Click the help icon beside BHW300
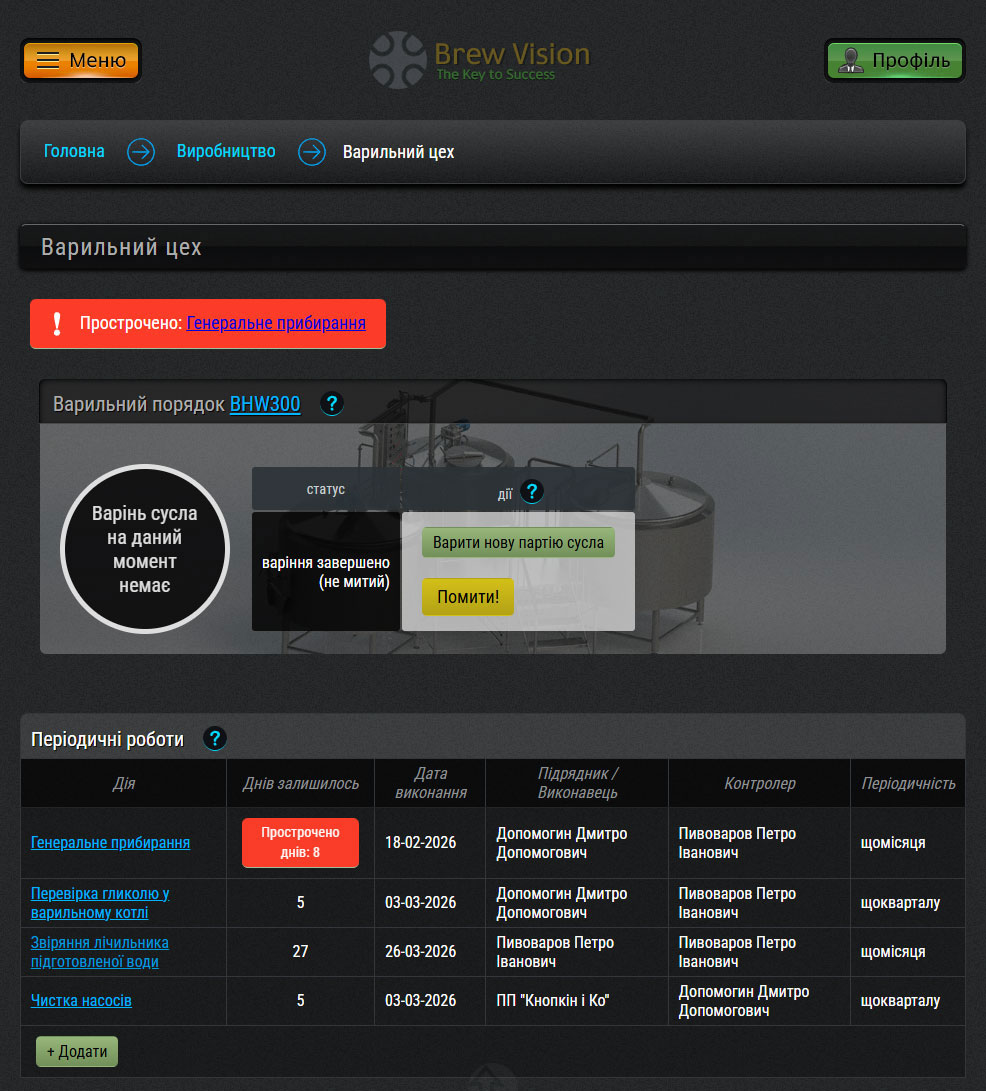Image resolution: width=986 pixels, height=1091 pixels. click(x=333, y=404)
